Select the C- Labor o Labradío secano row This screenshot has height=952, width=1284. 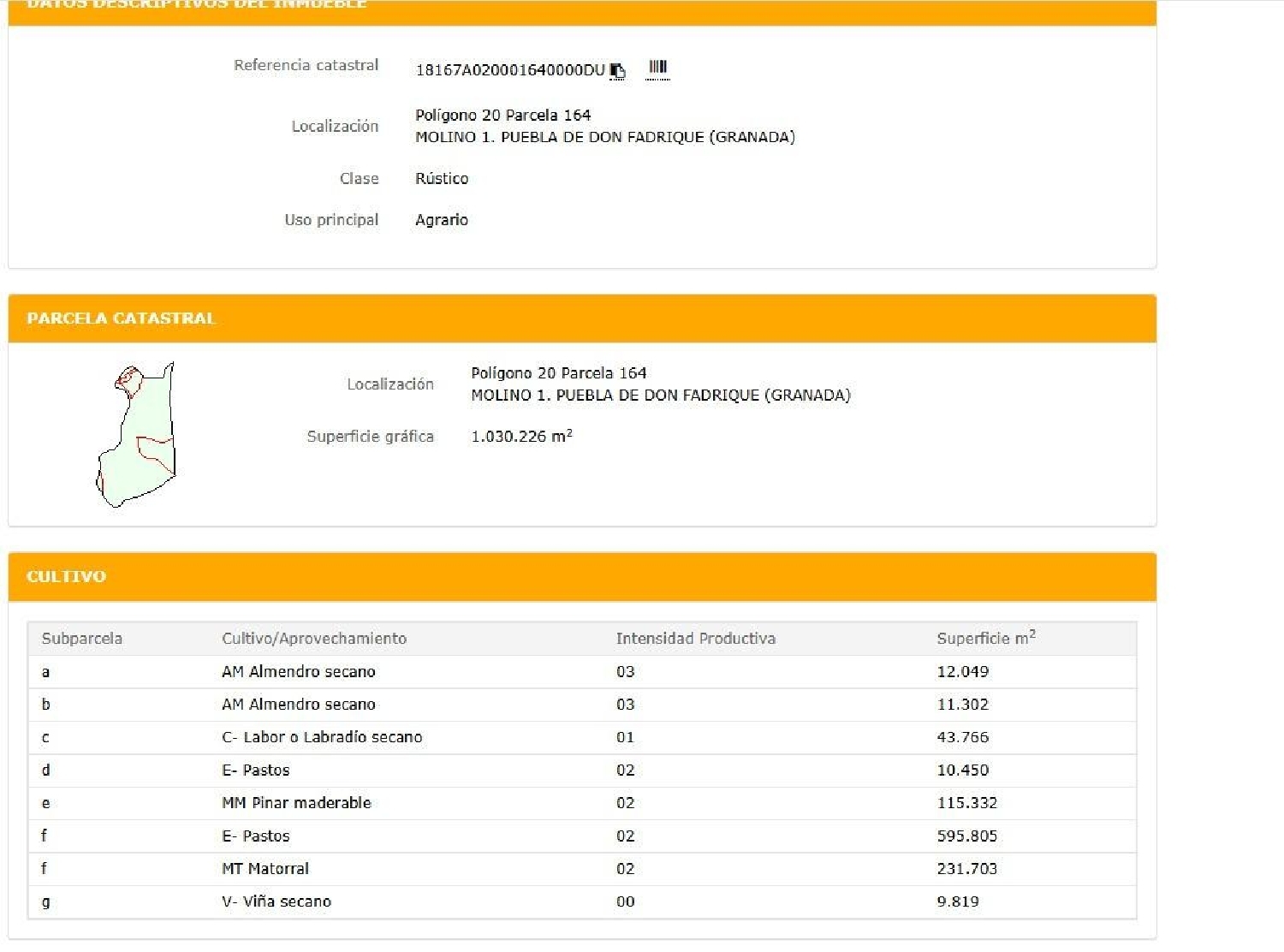coord(322,737)
